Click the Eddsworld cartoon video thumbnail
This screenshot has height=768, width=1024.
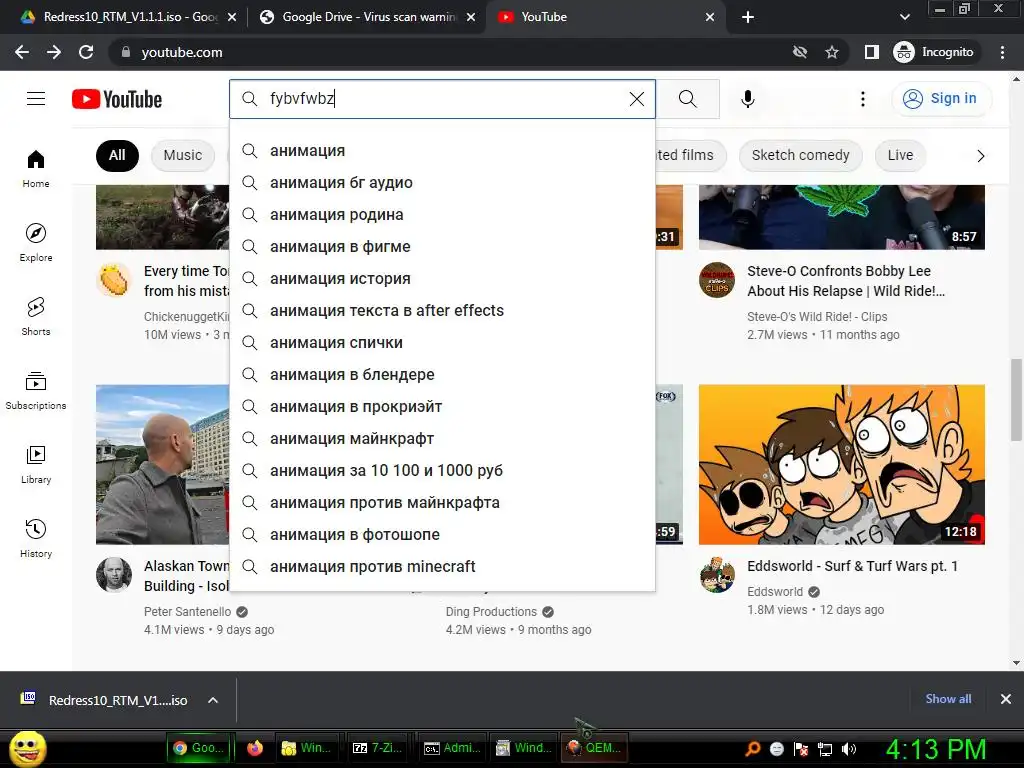coord(842,464)
